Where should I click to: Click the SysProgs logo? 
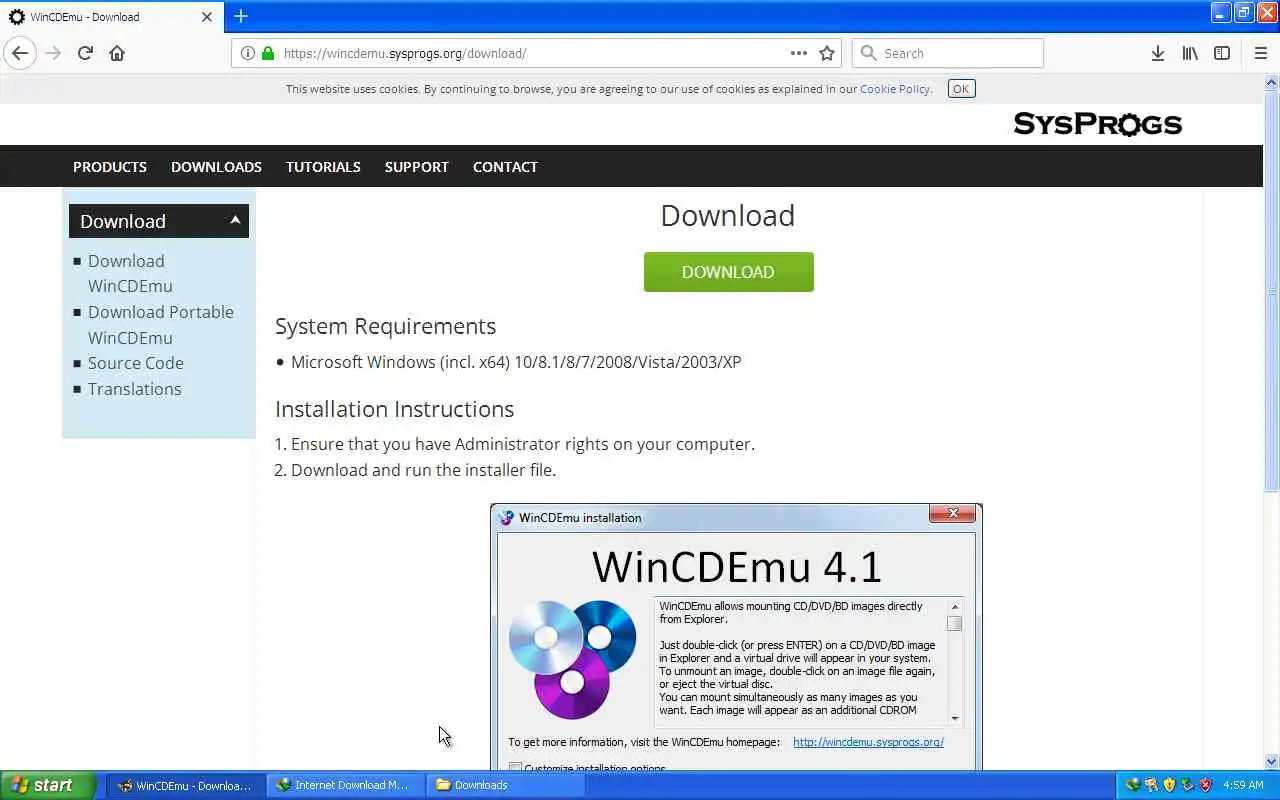coord(1098,124)
